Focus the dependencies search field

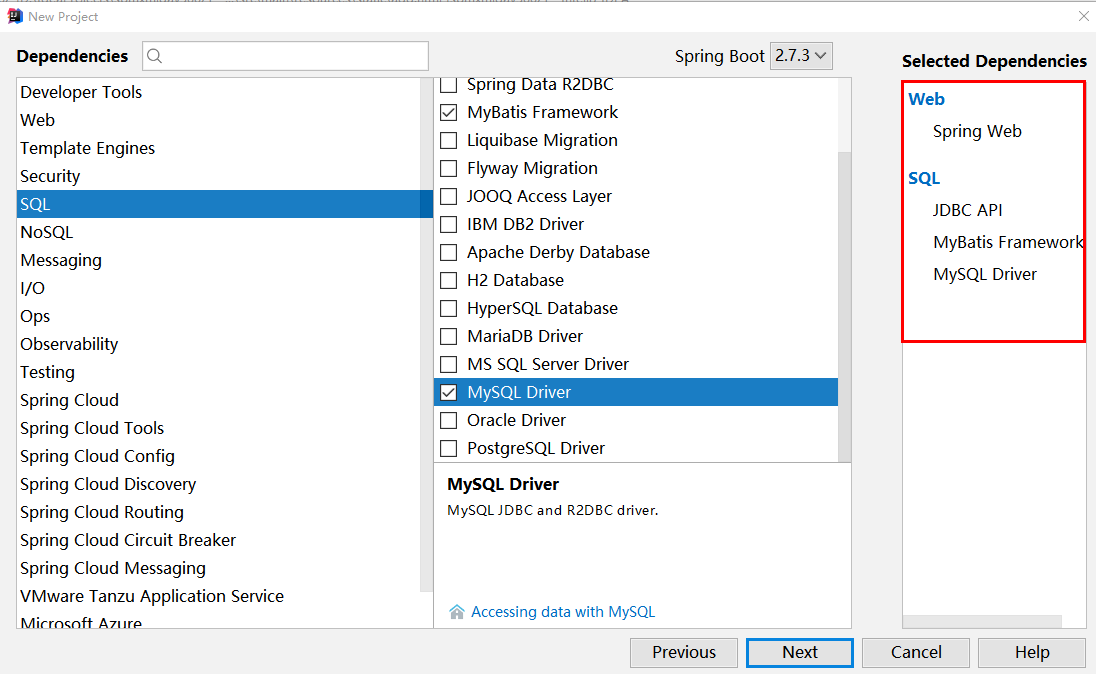(285, 56)
